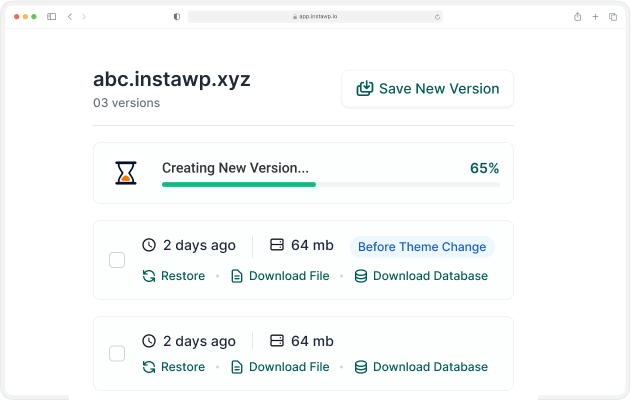The image size is (631, 415).
Task: Tick the checkbox for the untagged version
Action: point(117,353)
